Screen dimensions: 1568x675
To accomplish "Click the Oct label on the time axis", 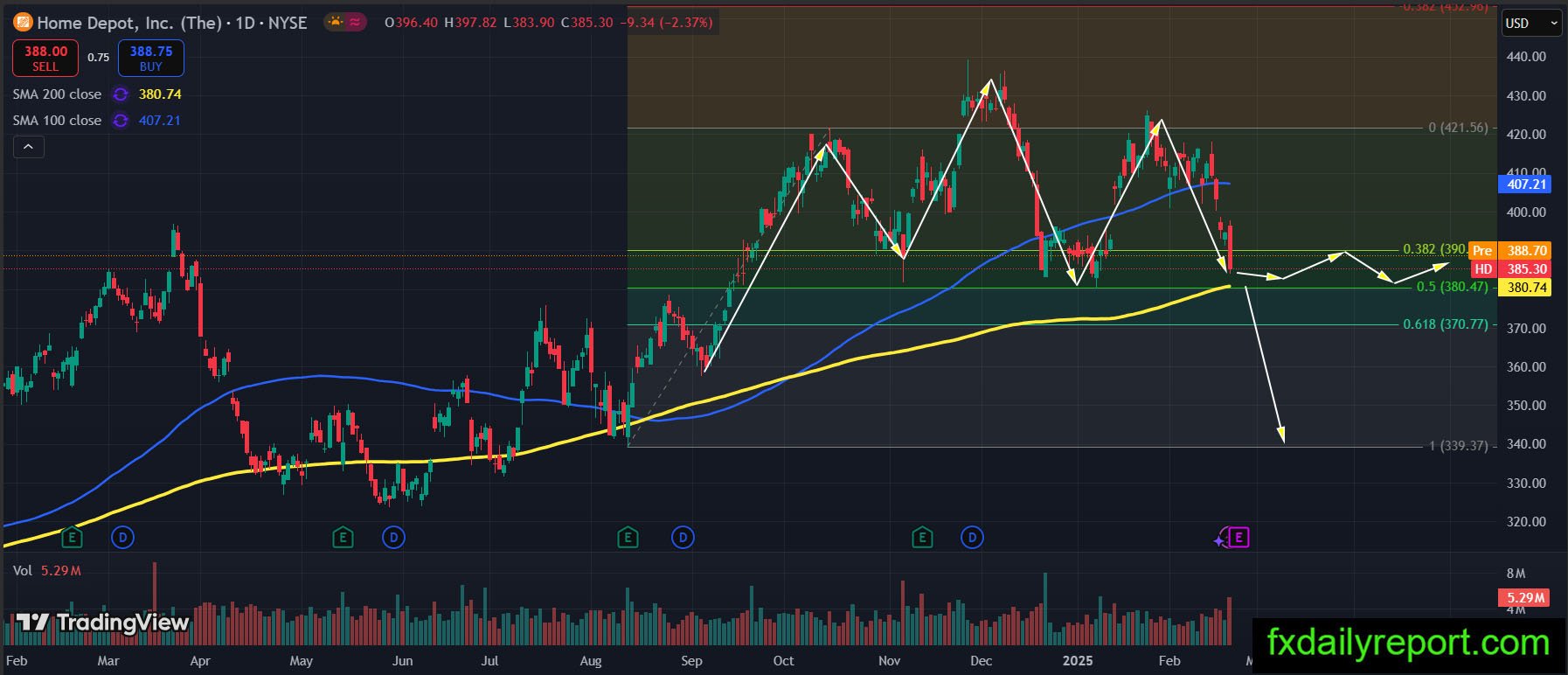I will tap(784, 661).
